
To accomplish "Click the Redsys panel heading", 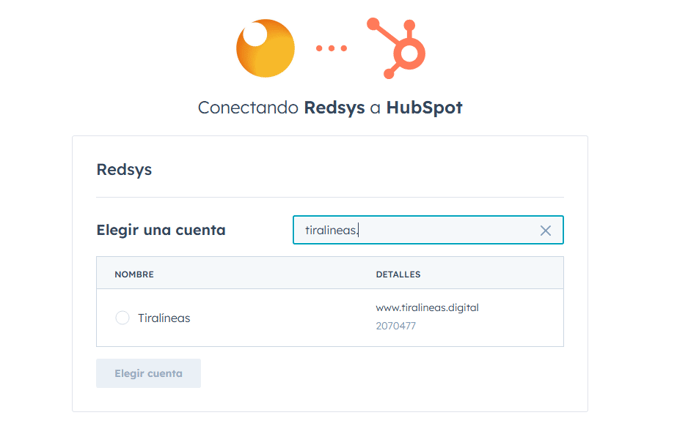I will coord(124,169).
